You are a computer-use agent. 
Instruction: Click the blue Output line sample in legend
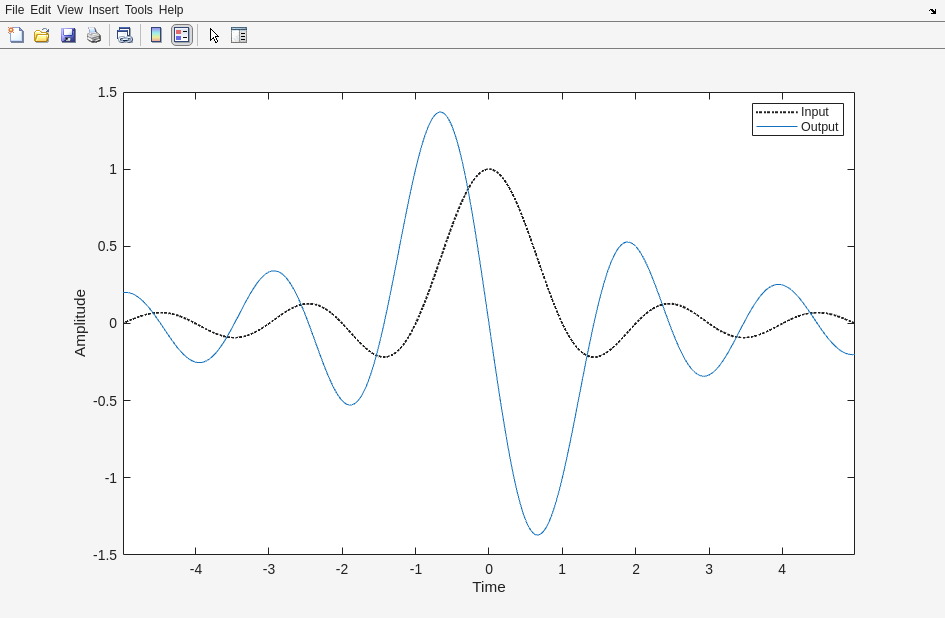(x=777, y=127)
